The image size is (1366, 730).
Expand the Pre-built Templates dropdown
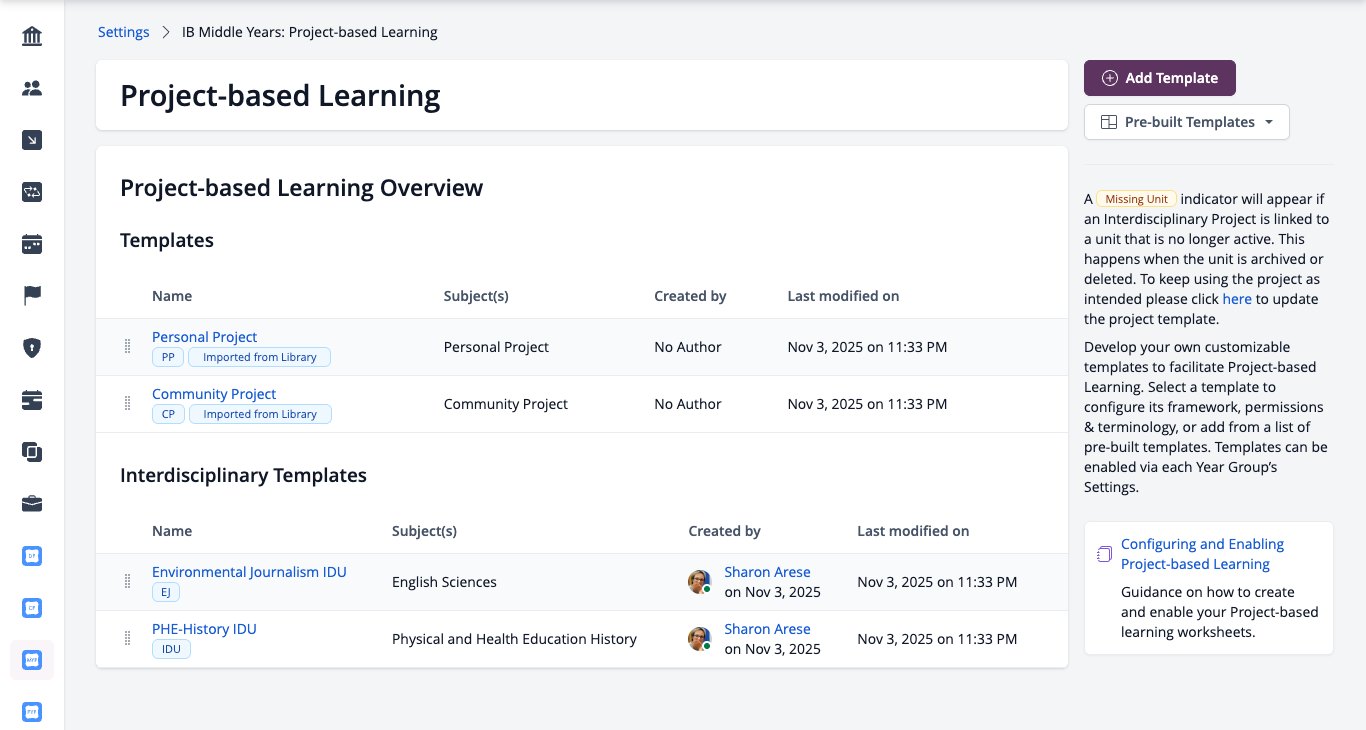point(1187,122)
